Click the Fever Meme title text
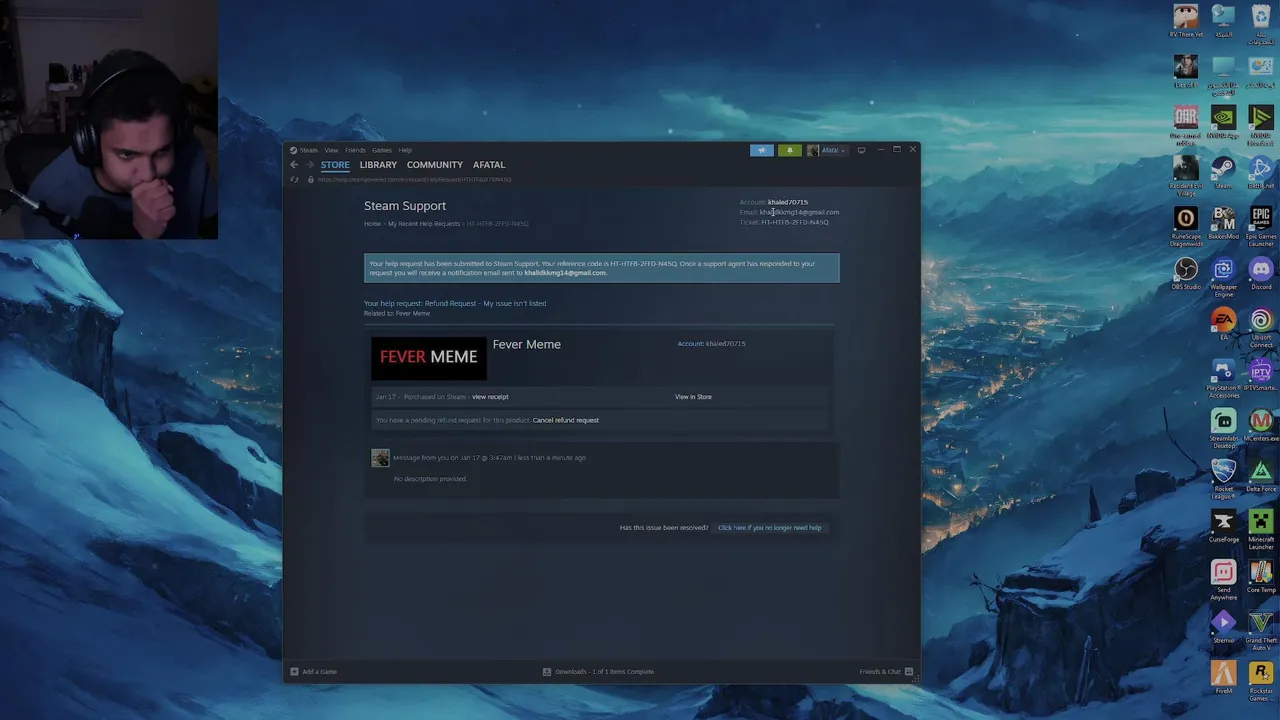The width and height of the screenshot is (1280, 720). point(527,344)
